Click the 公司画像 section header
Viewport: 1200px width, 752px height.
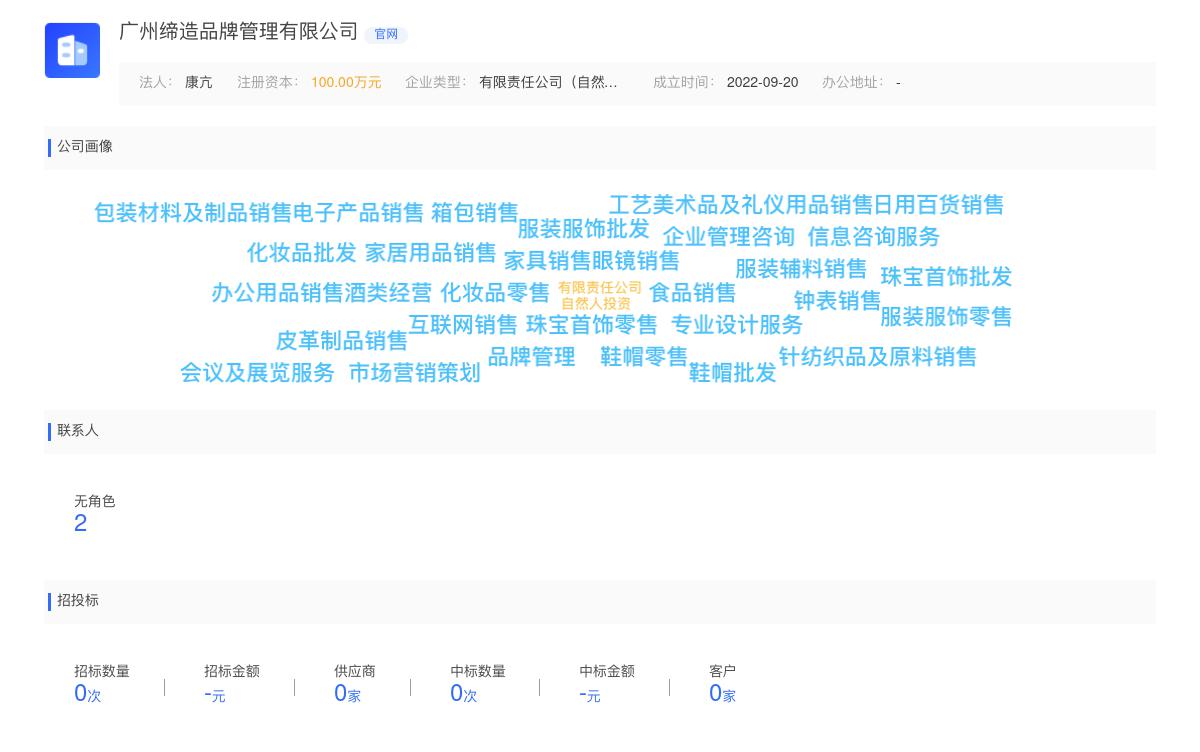[85, 147]
